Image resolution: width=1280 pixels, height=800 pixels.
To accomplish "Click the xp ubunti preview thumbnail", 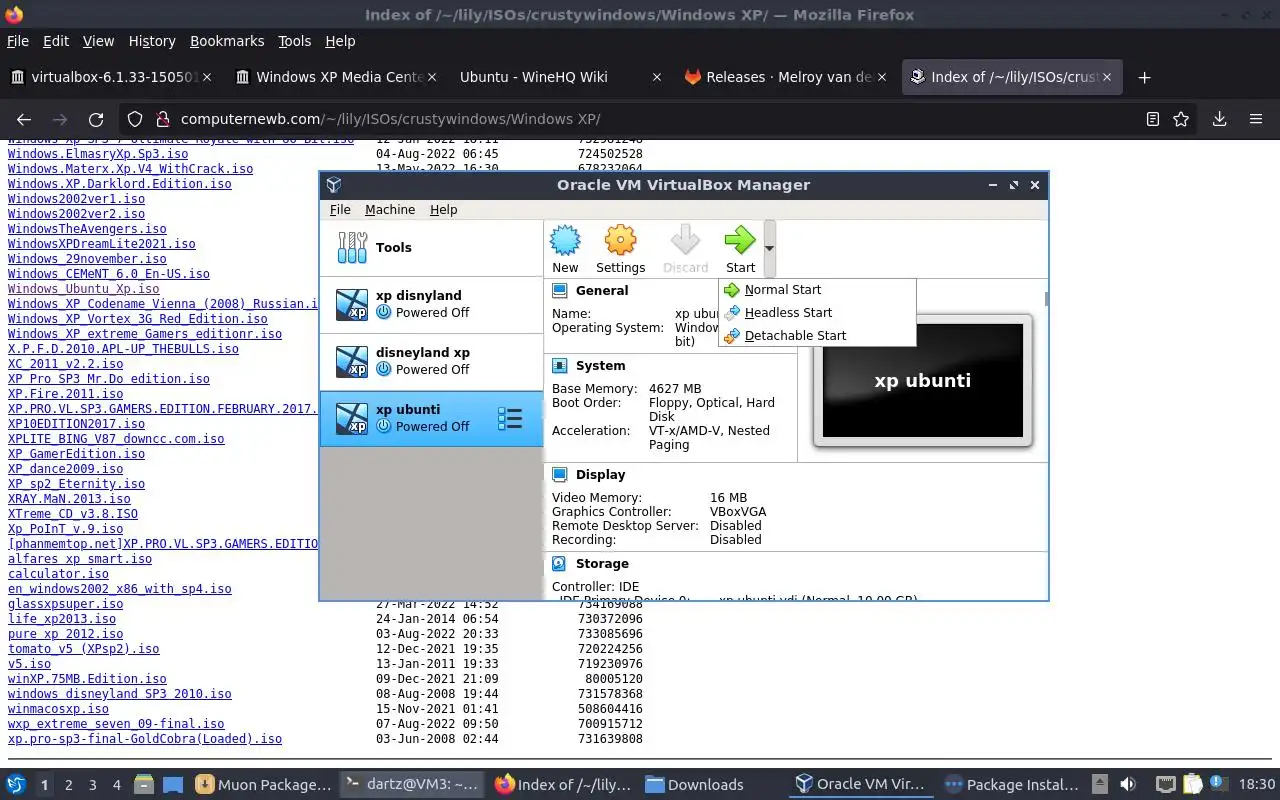I will click(x=922, y=380).
